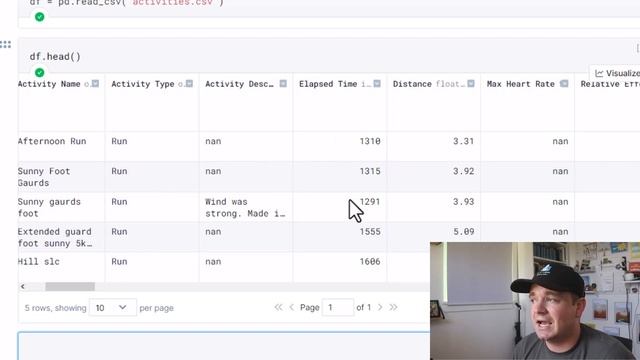Viewport: 640px width, 360px height.
Task: Click the df.head() code line
Action: [x=55, y=56]
